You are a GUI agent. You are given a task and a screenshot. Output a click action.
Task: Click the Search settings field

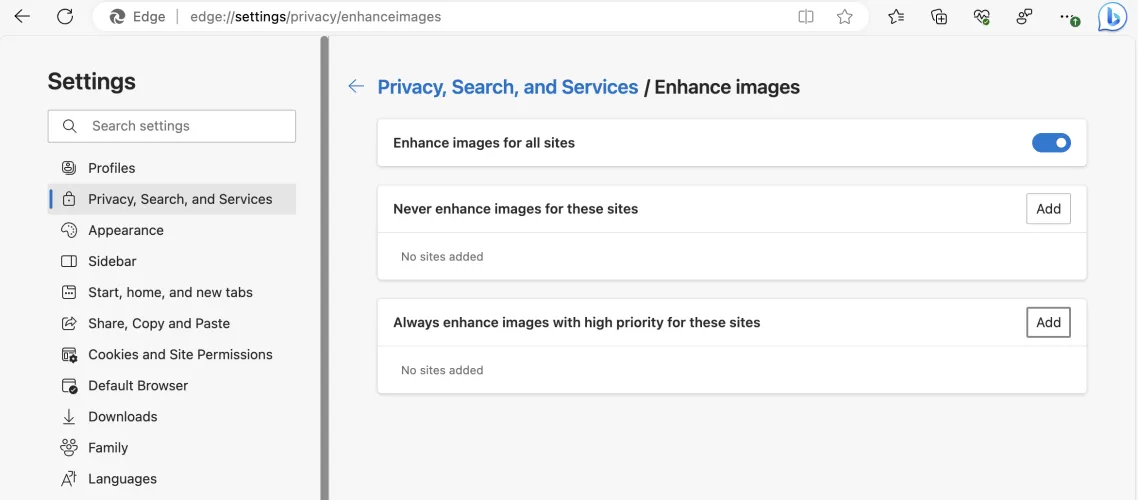(x=180, y=126)
